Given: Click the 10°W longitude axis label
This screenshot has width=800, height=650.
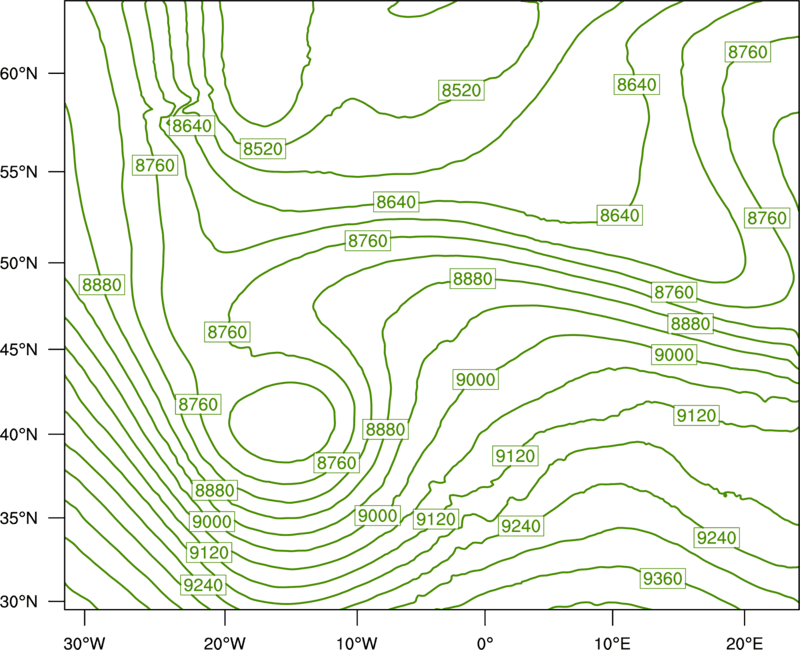Looking at the screenshot, I should 357,642.
